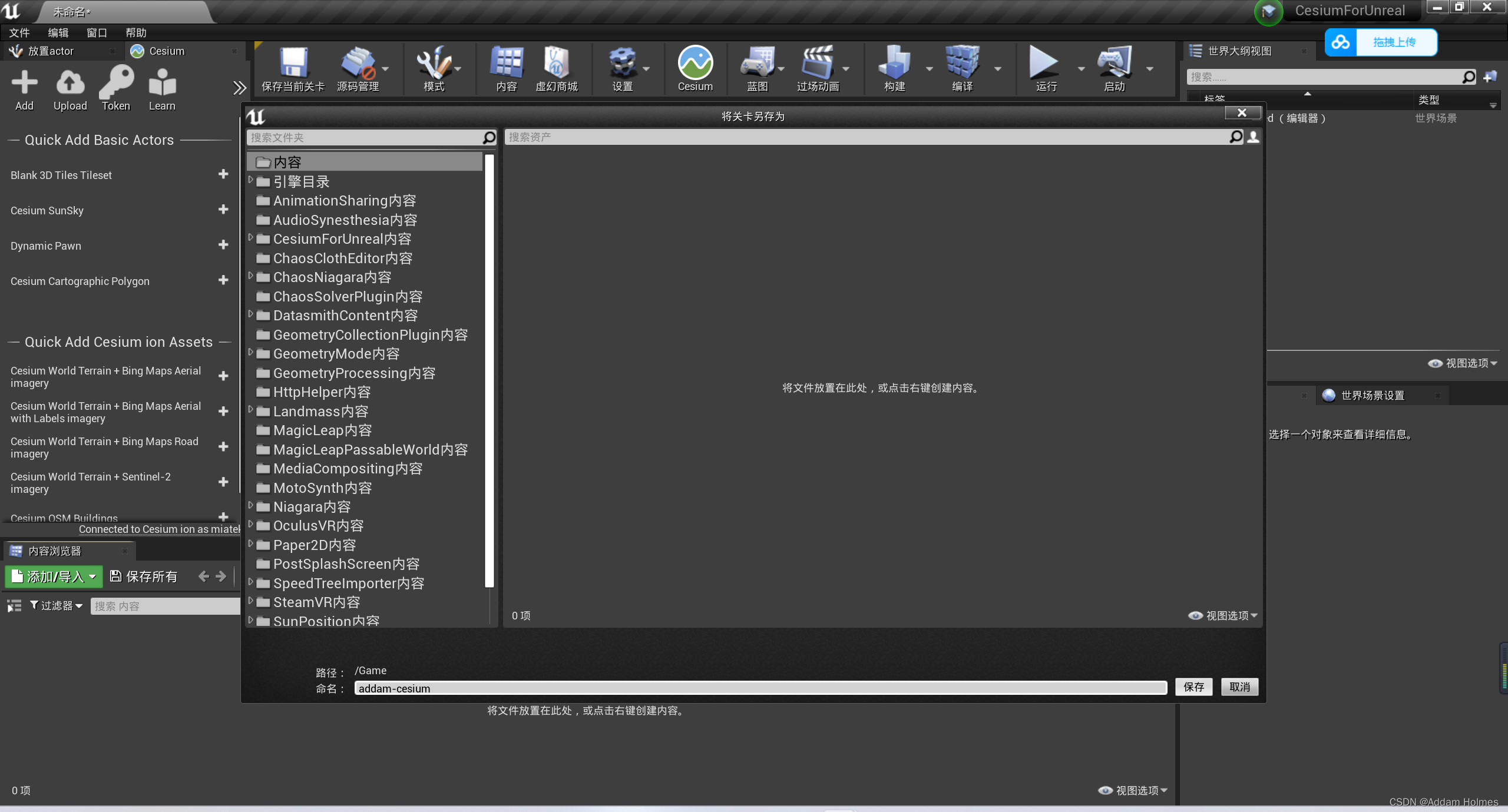
Task: Click the Build (构建) toolbar icon
Action: tap(894, 64)
